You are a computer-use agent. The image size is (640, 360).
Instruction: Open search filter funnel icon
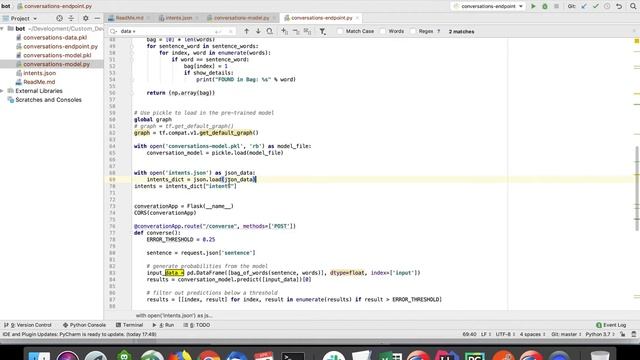[322, 31]
